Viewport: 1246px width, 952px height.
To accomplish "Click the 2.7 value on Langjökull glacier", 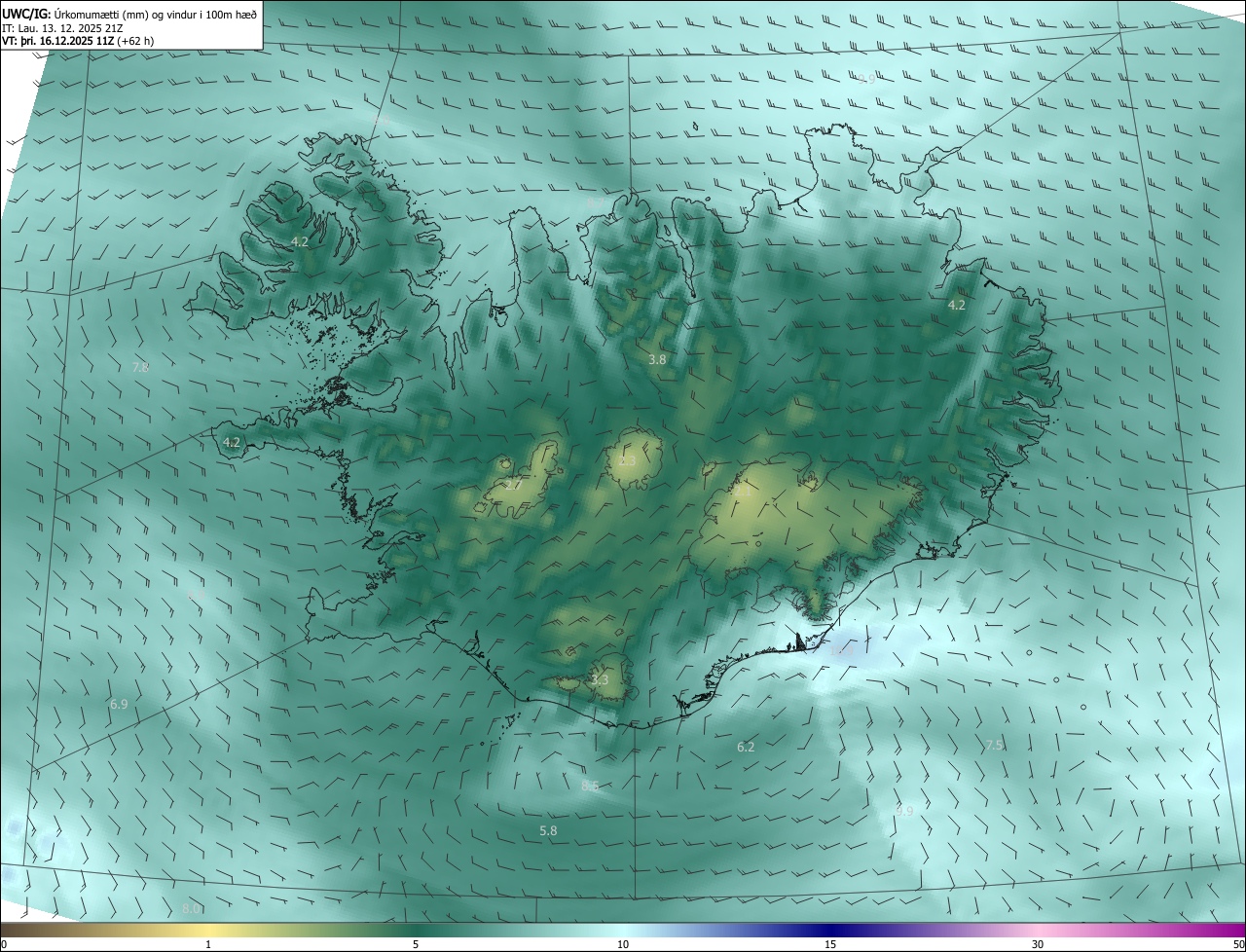I will (x=514, y=484).
